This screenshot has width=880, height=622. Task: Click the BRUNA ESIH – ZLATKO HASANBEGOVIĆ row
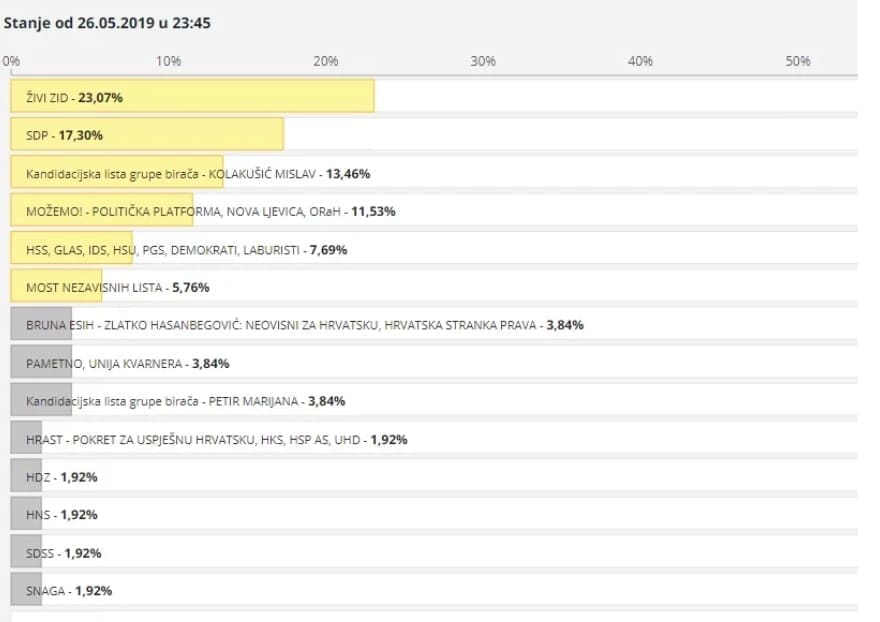pos(304,325)
